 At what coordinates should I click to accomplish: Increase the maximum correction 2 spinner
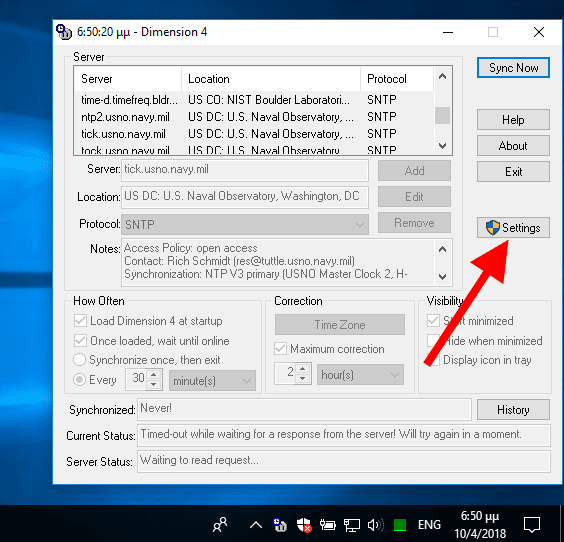303,369
